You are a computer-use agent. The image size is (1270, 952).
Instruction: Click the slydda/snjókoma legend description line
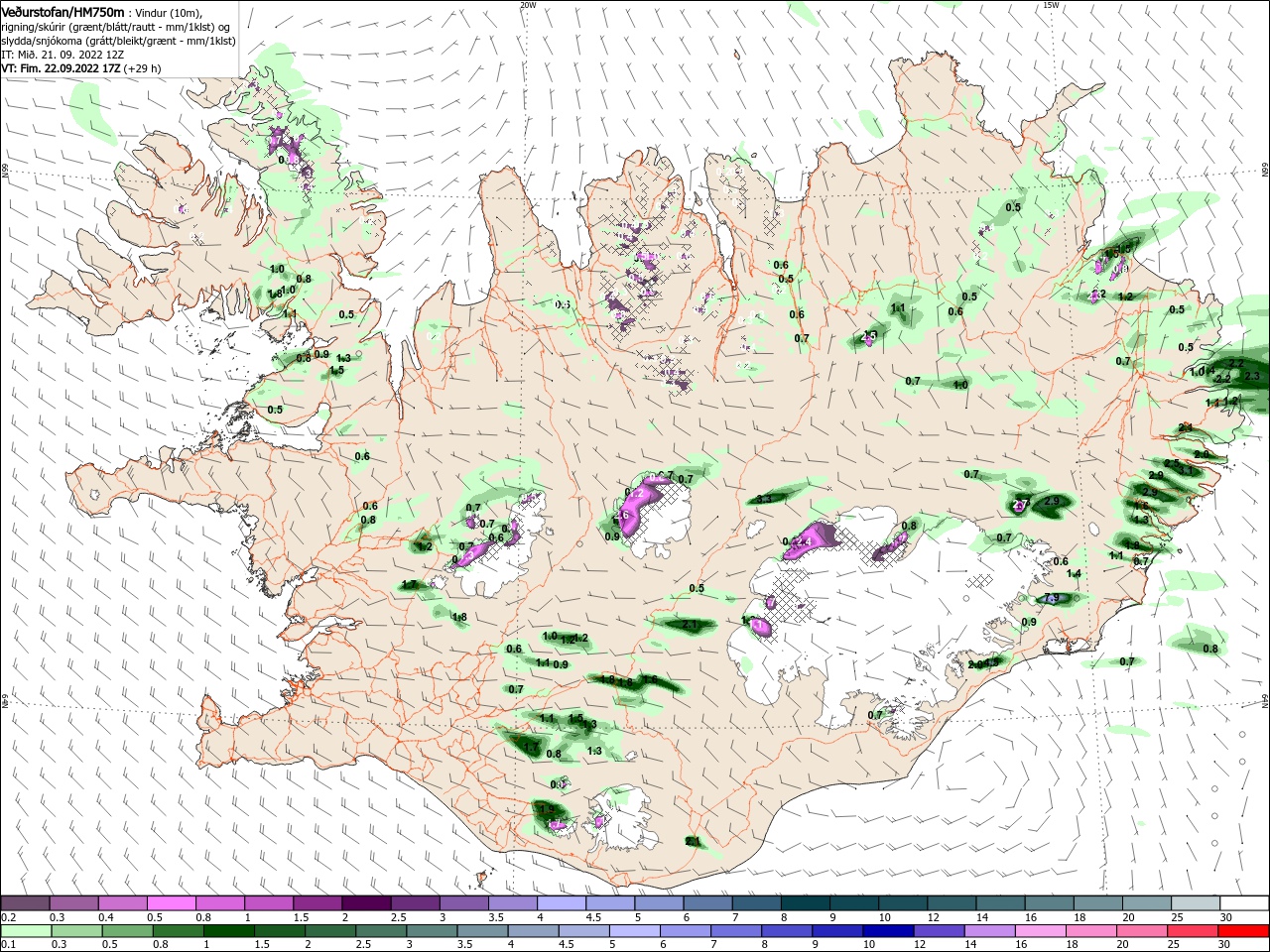(x=119, y=41)
